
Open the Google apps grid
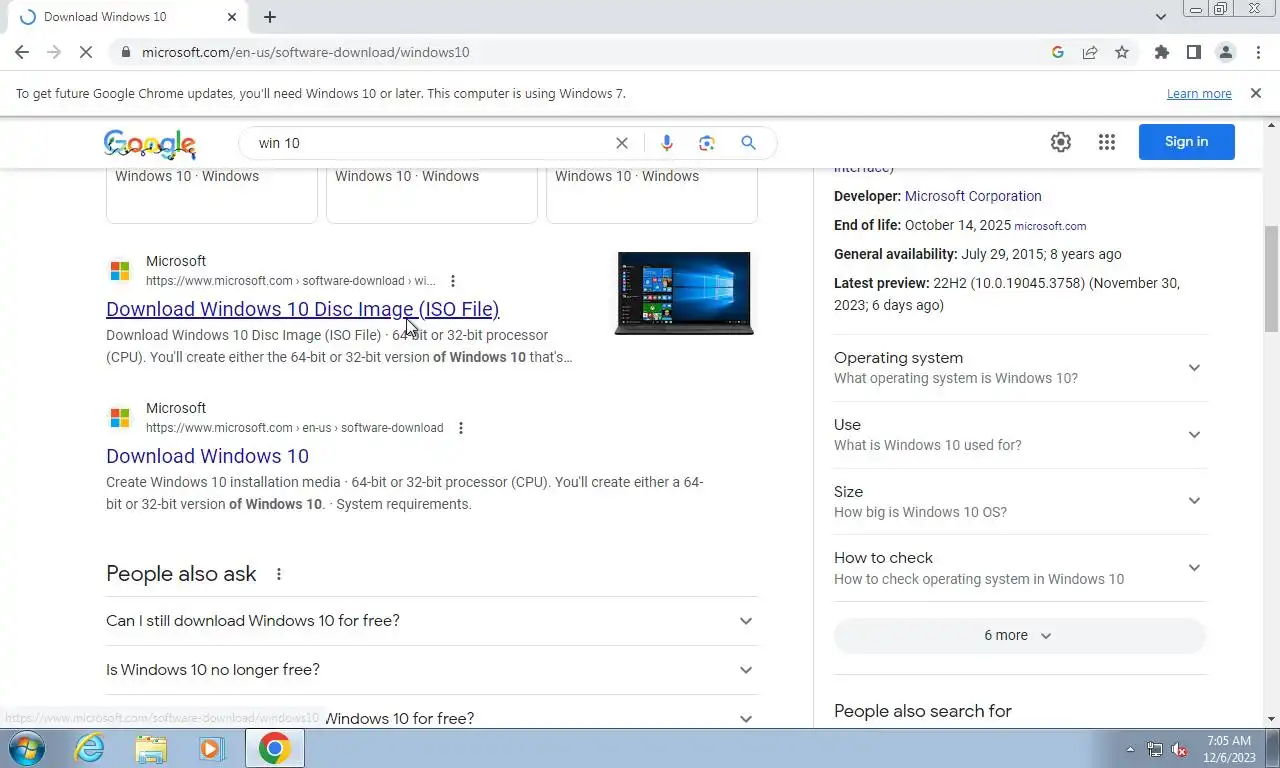1106,142
